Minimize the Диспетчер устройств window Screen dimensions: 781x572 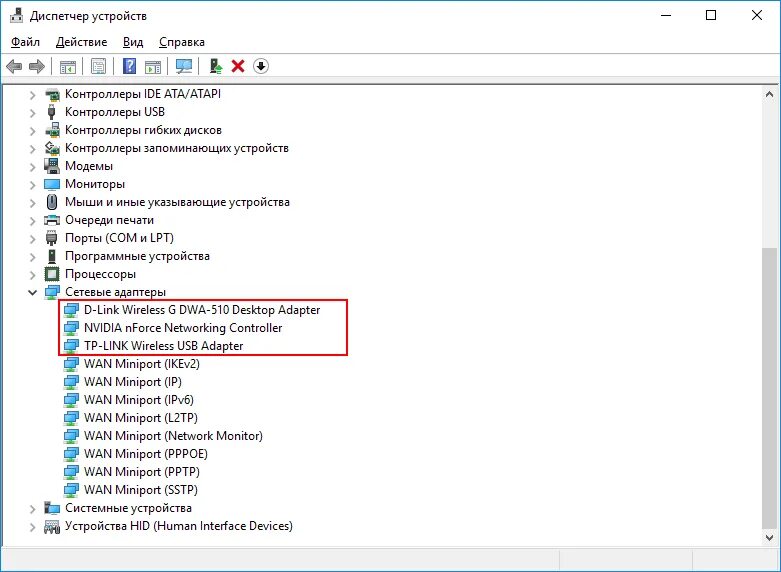666,15
